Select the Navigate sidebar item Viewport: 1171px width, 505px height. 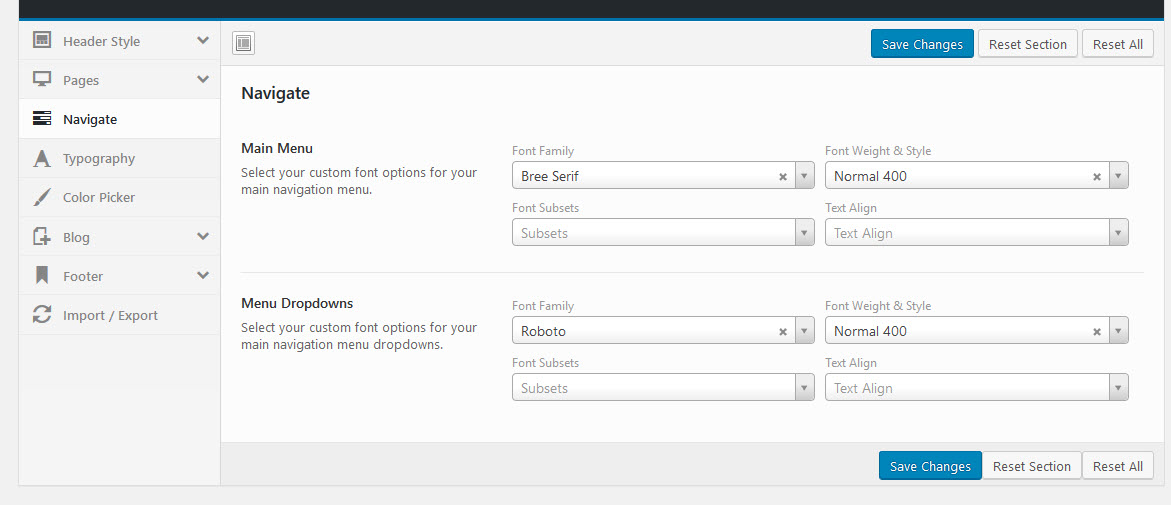pos(119,119)
